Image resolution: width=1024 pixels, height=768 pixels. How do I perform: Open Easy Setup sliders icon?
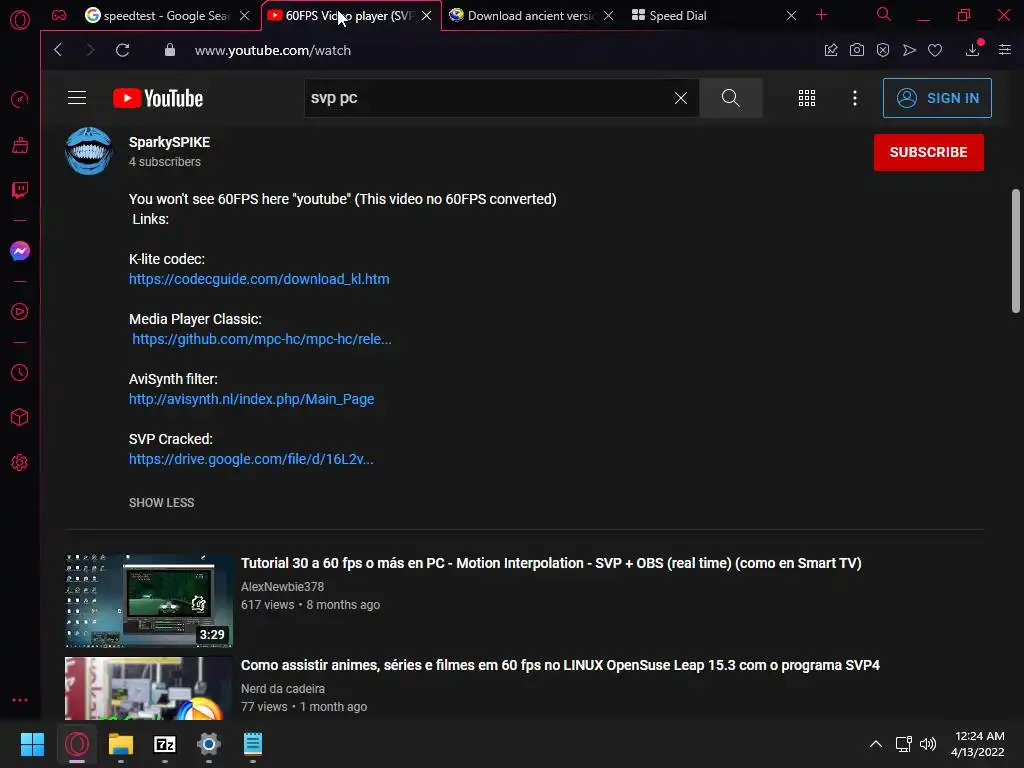(1005, 50)
